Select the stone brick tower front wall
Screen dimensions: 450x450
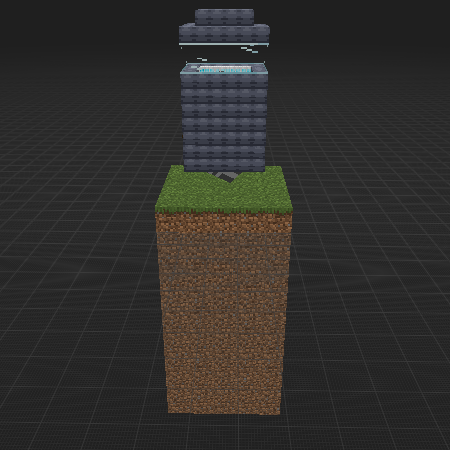point(224,123)
